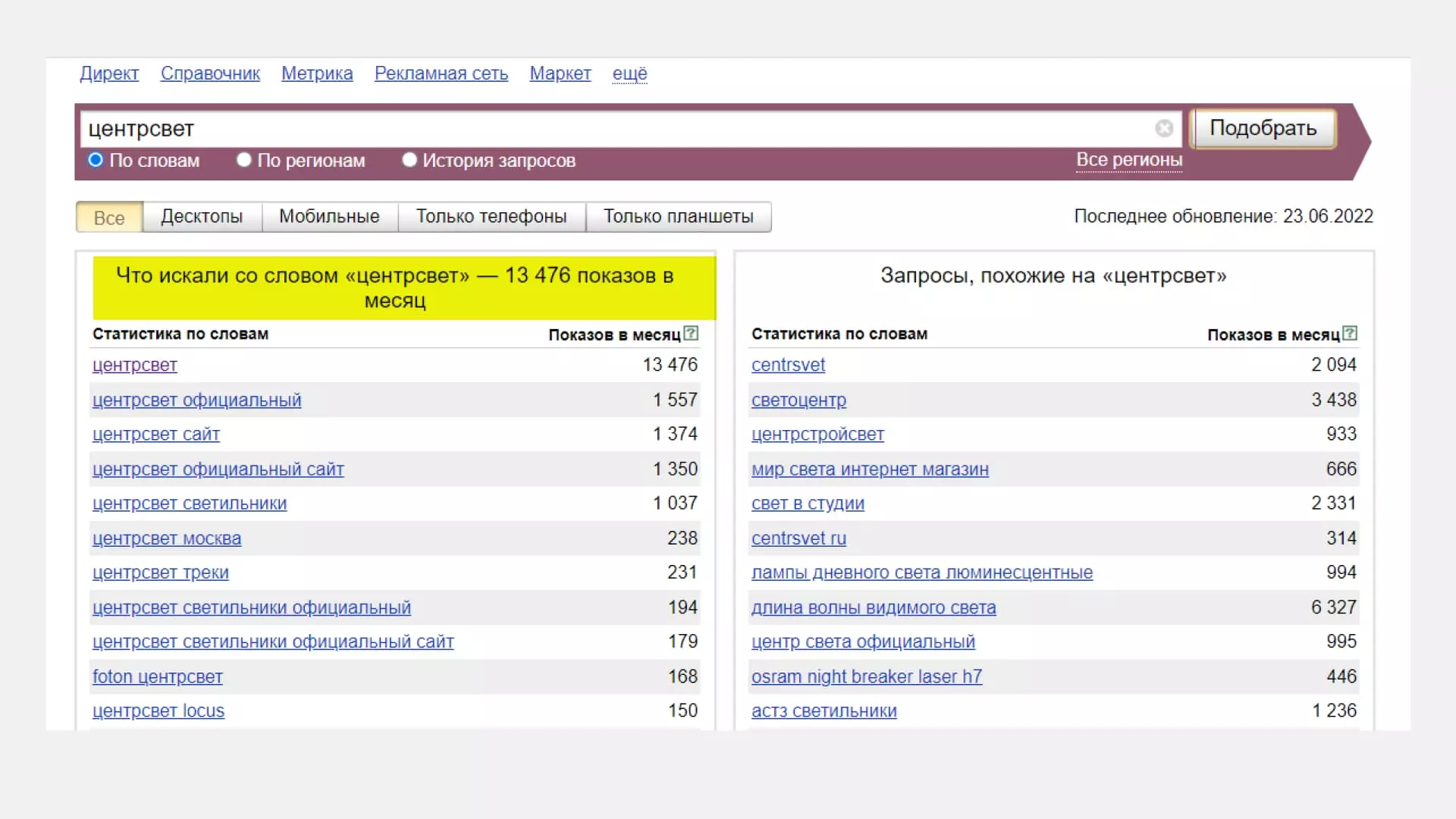Open the 'Все регионы' region selector
The image size is (1456, 819).
[1129, 160]
